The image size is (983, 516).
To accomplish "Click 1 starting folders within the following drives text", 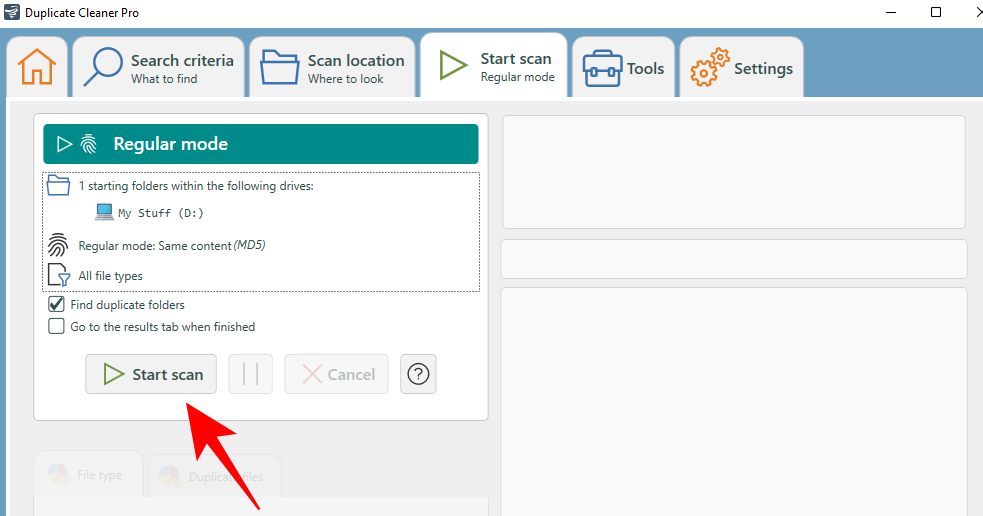I will tap(196, 186).
